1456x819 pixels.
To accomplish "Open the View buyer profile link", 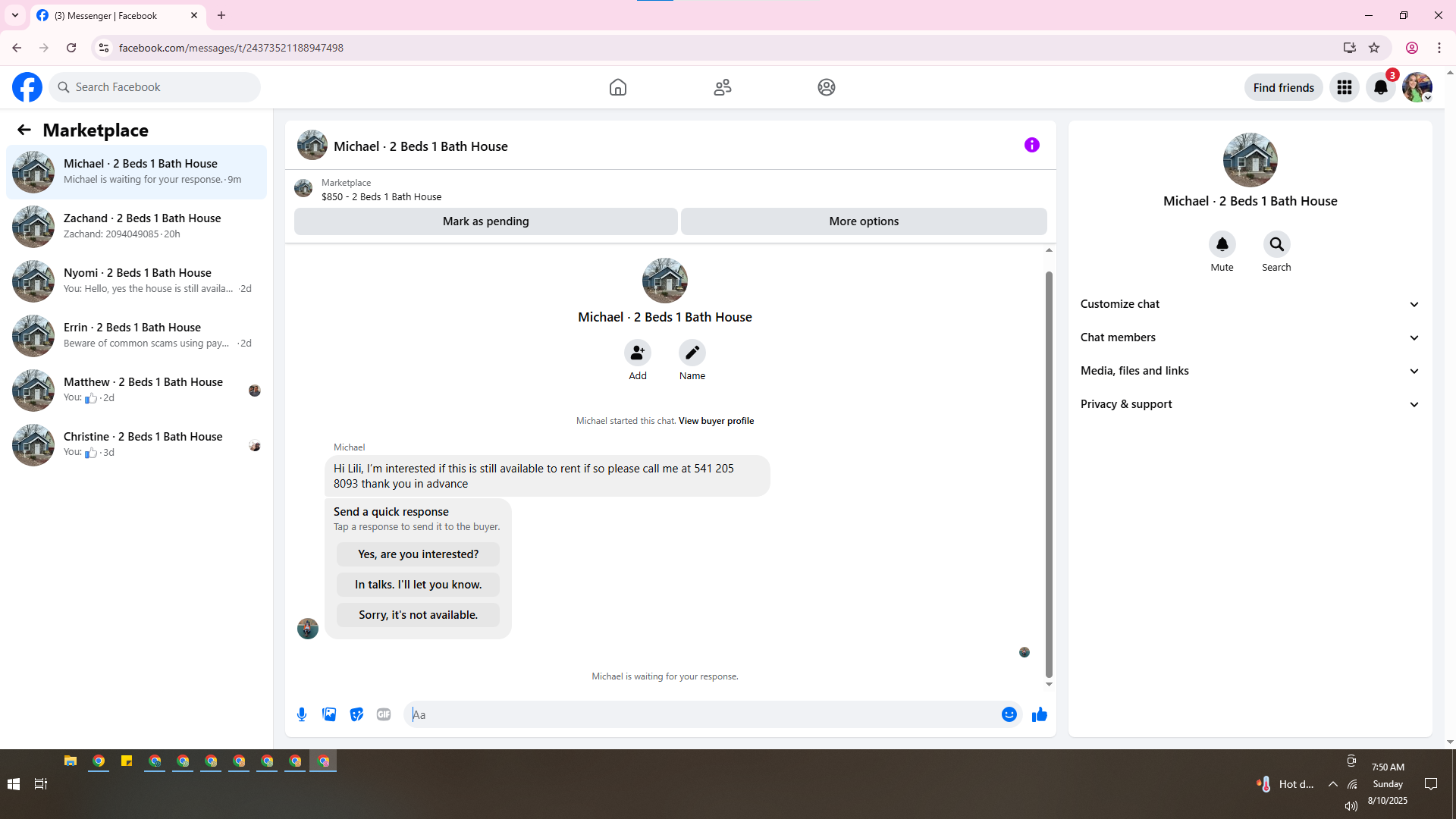I will click(x=716, y=421).
